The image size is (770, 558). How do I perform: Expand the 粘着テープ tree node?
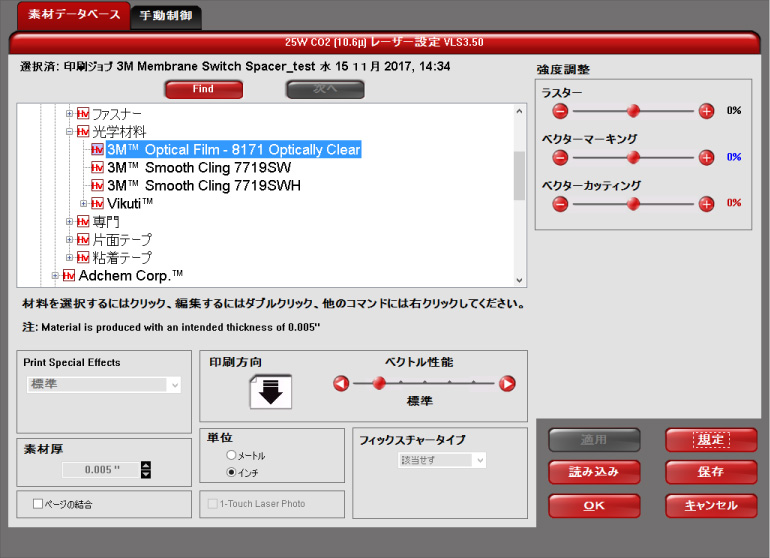(69, 257)
